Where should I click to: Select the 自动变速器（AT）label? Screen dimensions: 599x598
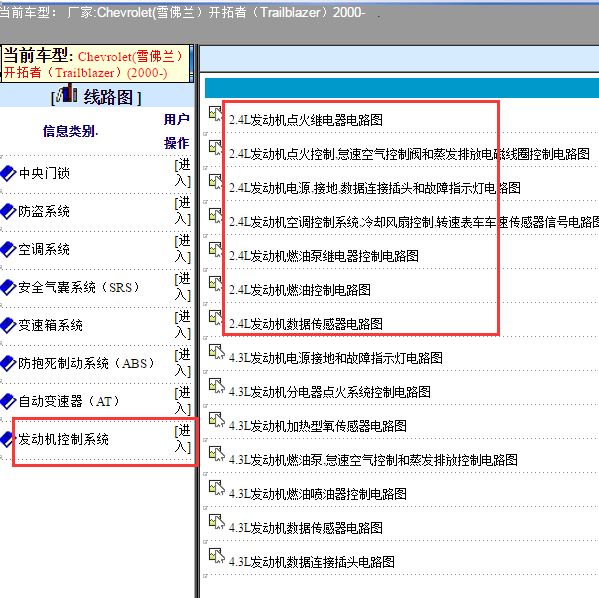(70, 402)
